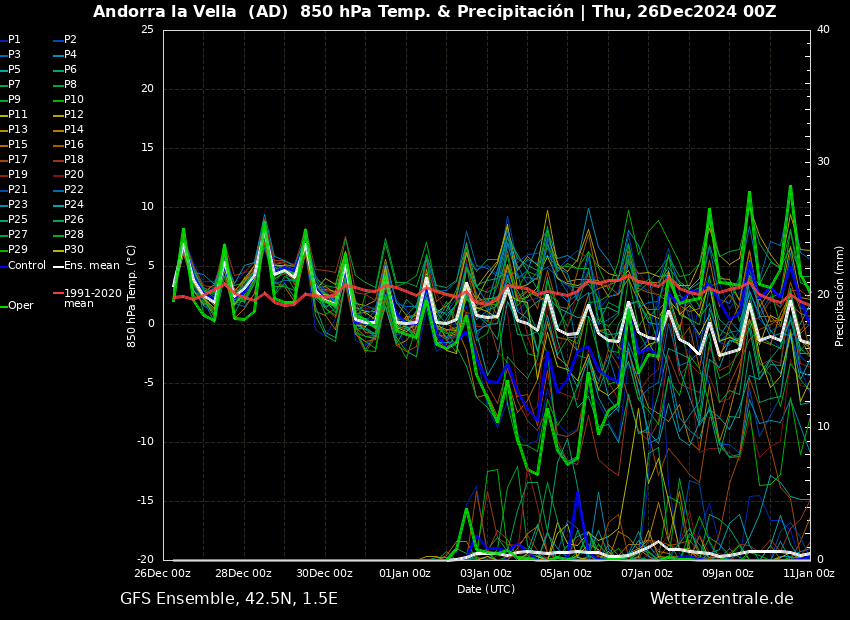850x620 pixels.
Task: Click the P13 legend label
Action: coord(17,130)
